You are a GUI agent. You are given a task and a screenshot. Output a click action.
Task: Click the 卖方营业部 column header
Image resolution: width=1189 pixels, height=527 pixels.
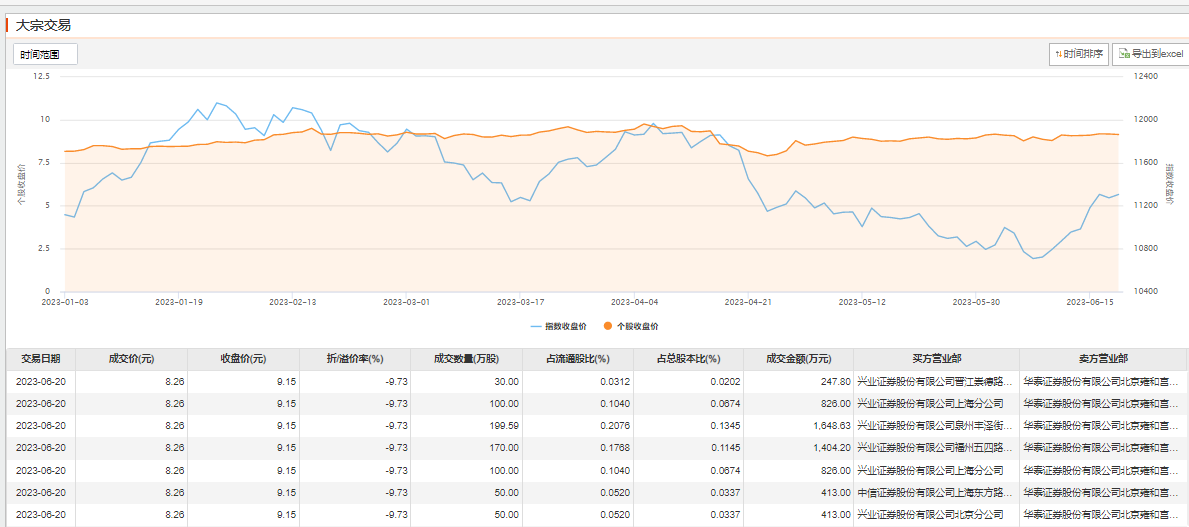(x=1103, y=359)
